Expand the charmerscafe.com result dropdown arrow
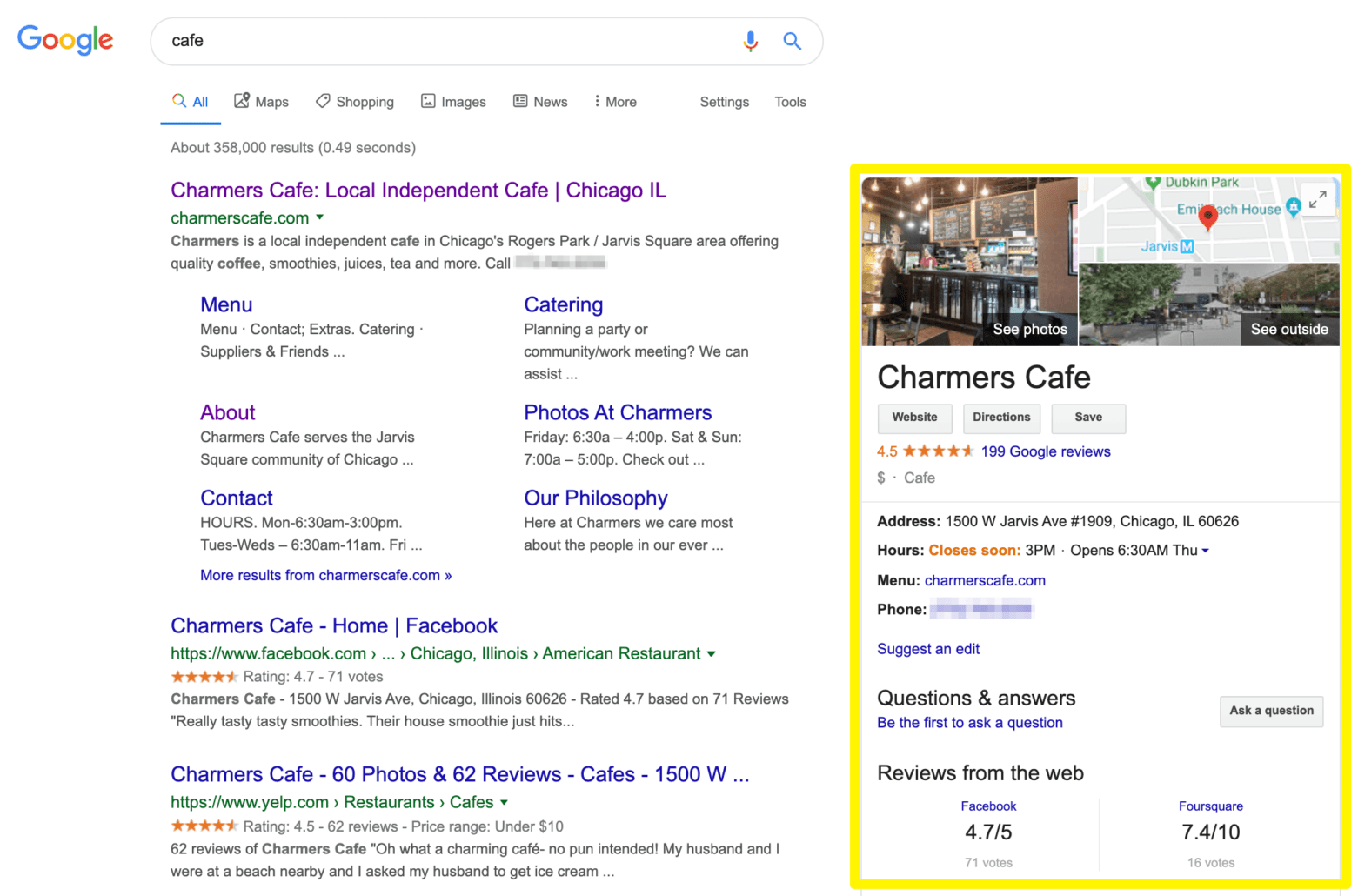This screenshot has width=1358, height=896. [x=321, y=218]
